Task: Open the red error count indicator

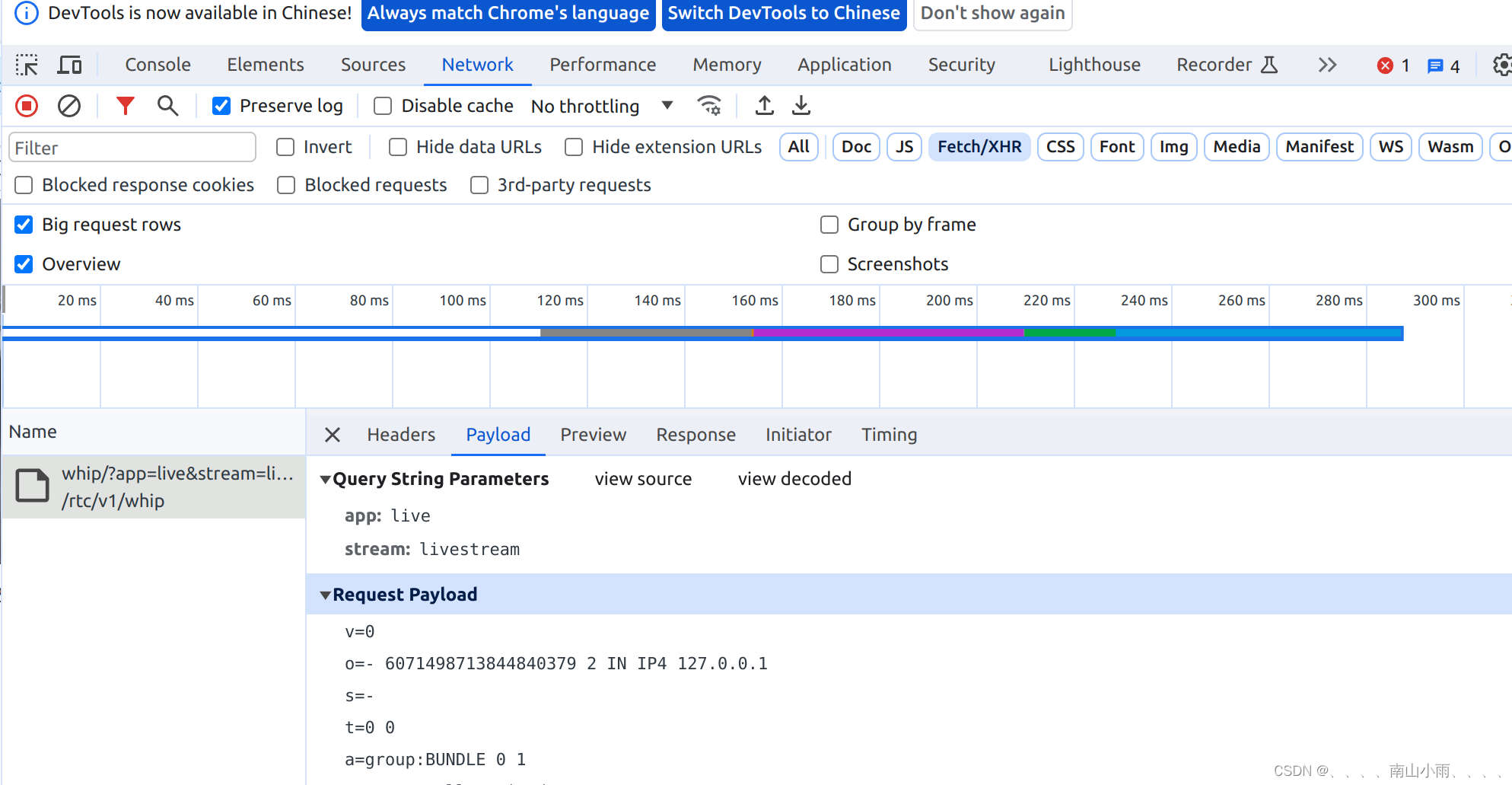Action: [x=1393, y=66]
